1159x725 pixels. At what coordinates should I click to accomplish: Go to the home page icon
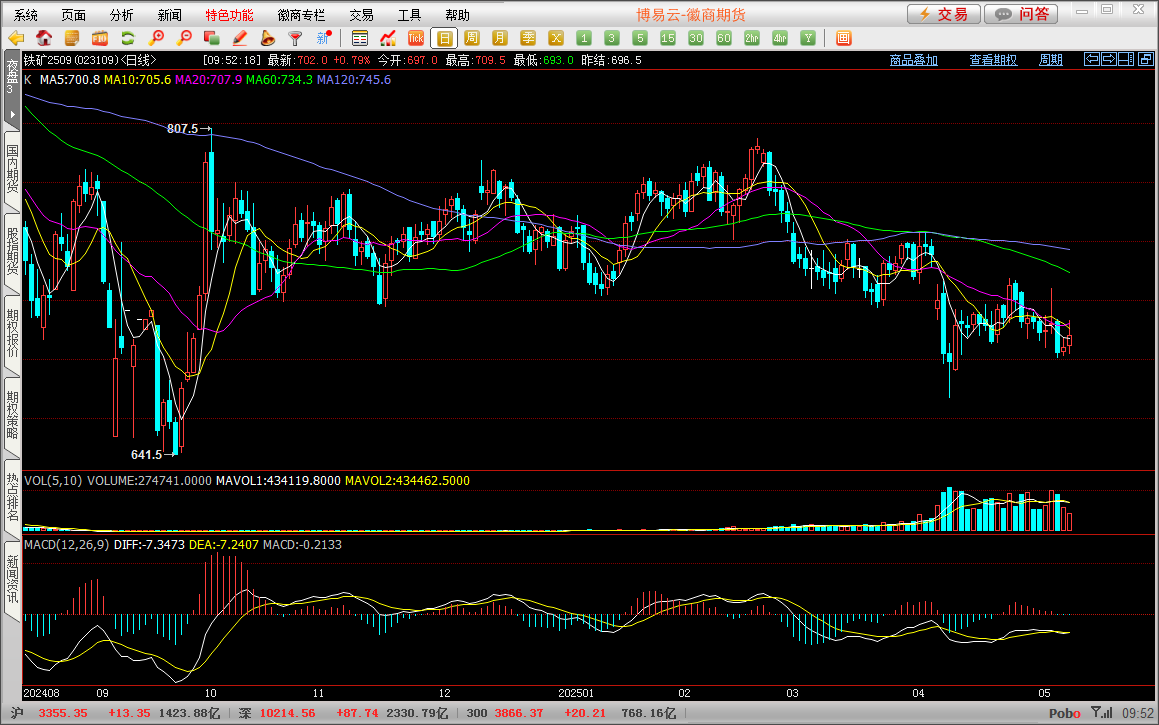(44, 38)
